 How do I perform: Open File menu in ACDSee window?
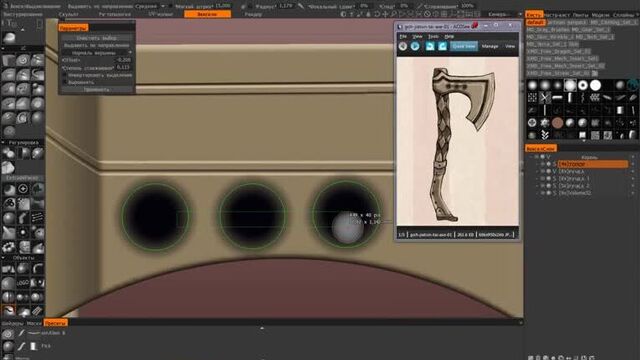coord(403,36)
